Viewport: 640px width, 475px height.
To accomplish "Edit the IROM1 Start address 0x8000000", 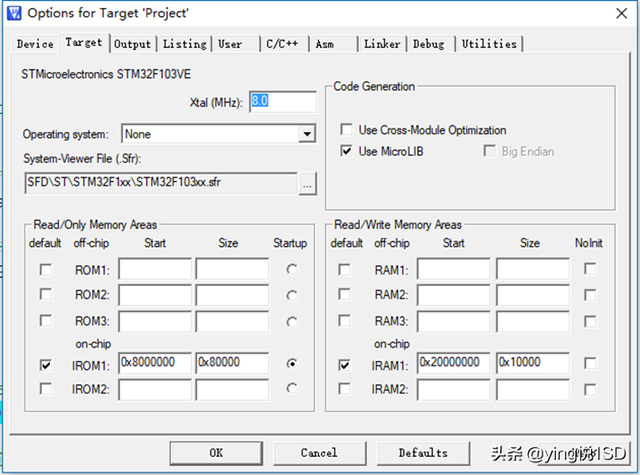I will 155,363.
